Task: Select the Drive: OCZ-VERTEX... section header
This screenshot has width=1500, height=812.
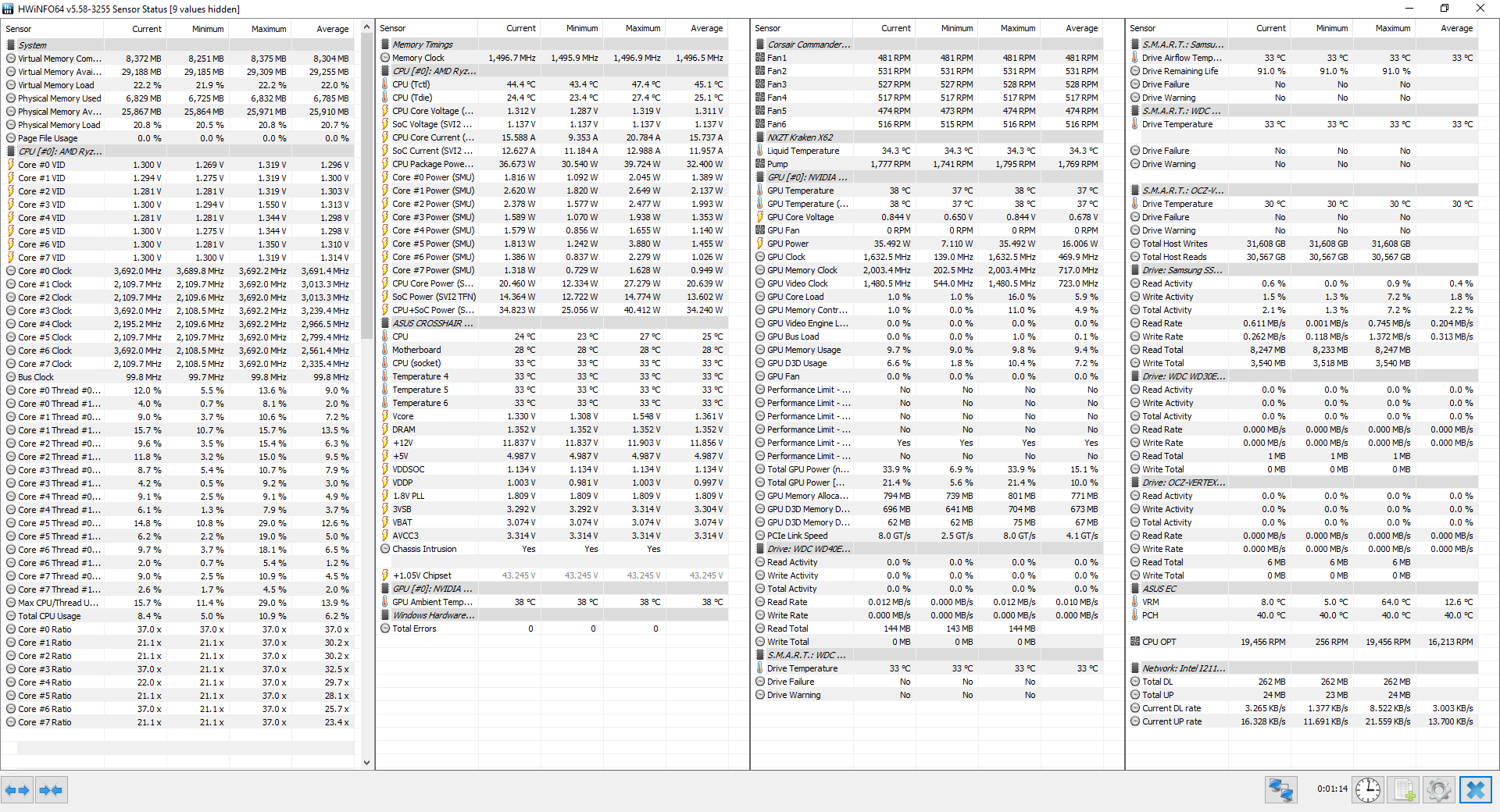Action: click(x=1303, y=483)
